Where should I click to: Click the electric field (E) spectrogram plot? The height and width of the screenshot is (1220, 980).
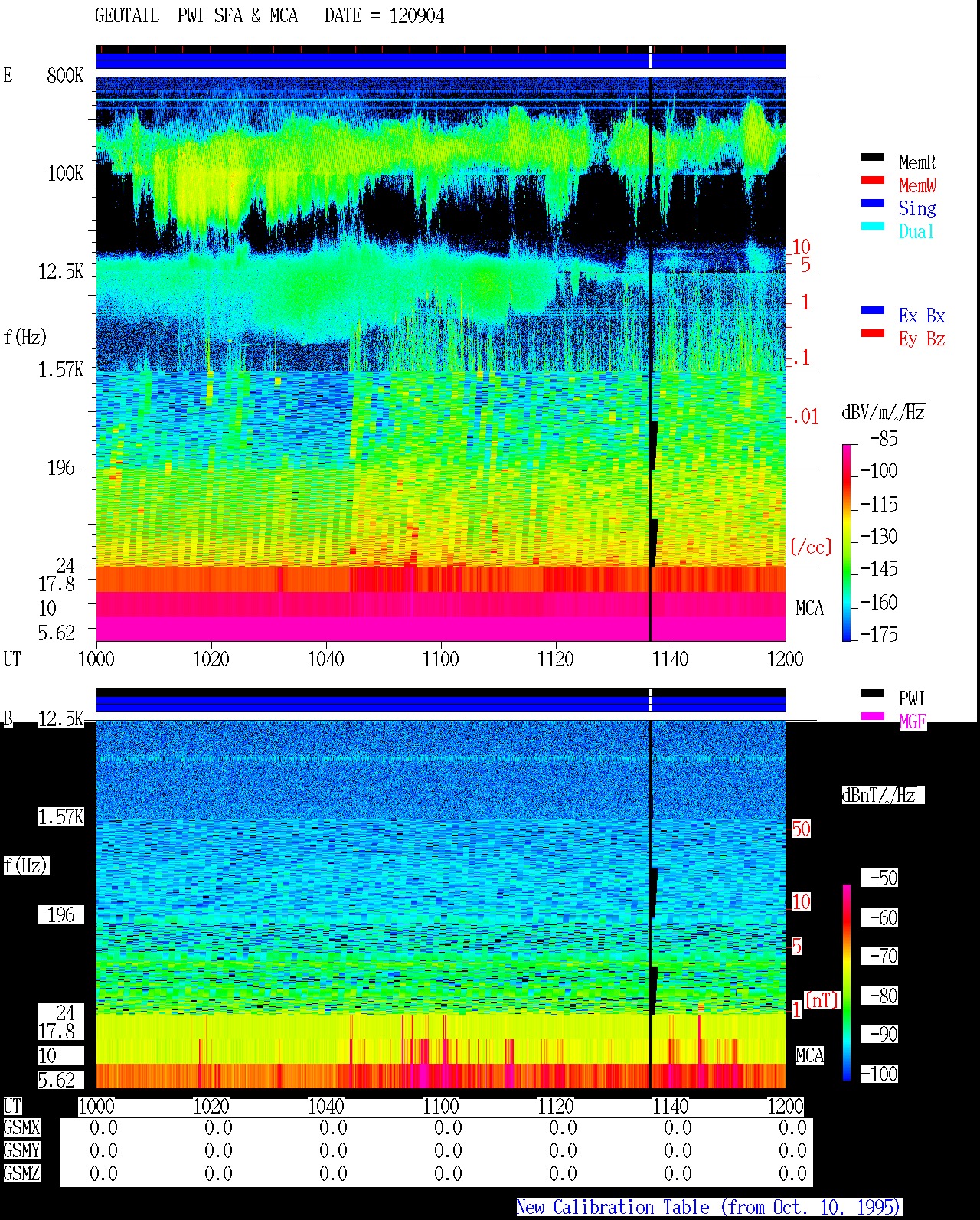[440, 358]
